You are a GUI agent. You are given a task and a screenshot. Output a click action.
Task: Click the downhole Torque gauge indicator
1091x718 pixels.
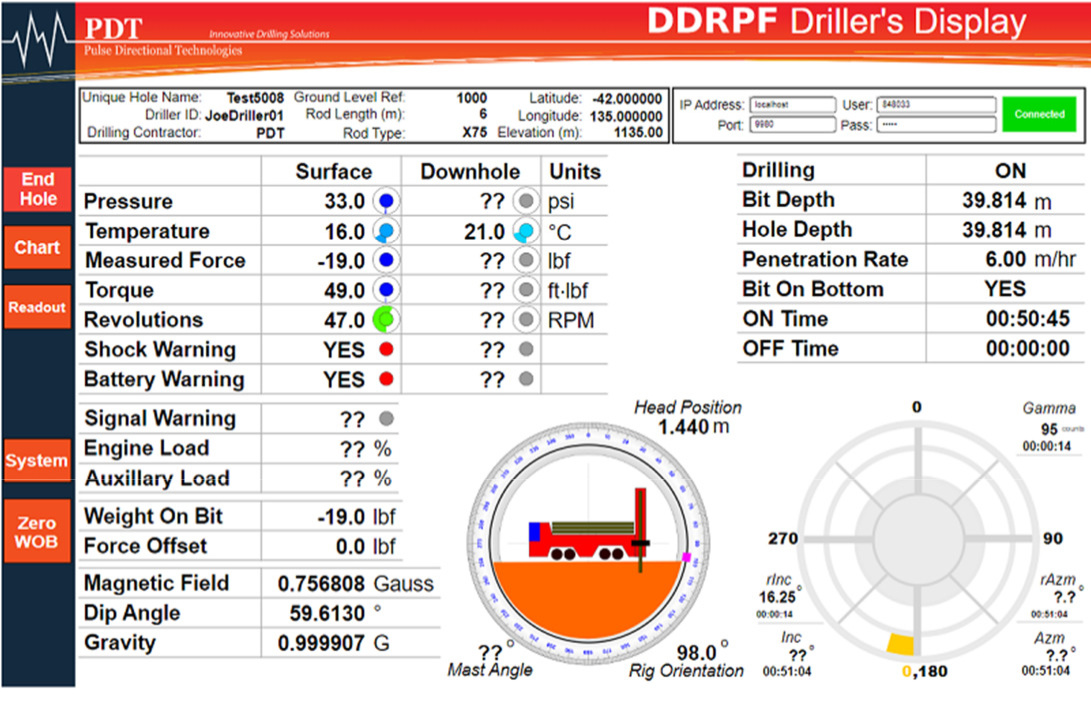point(527,289)
